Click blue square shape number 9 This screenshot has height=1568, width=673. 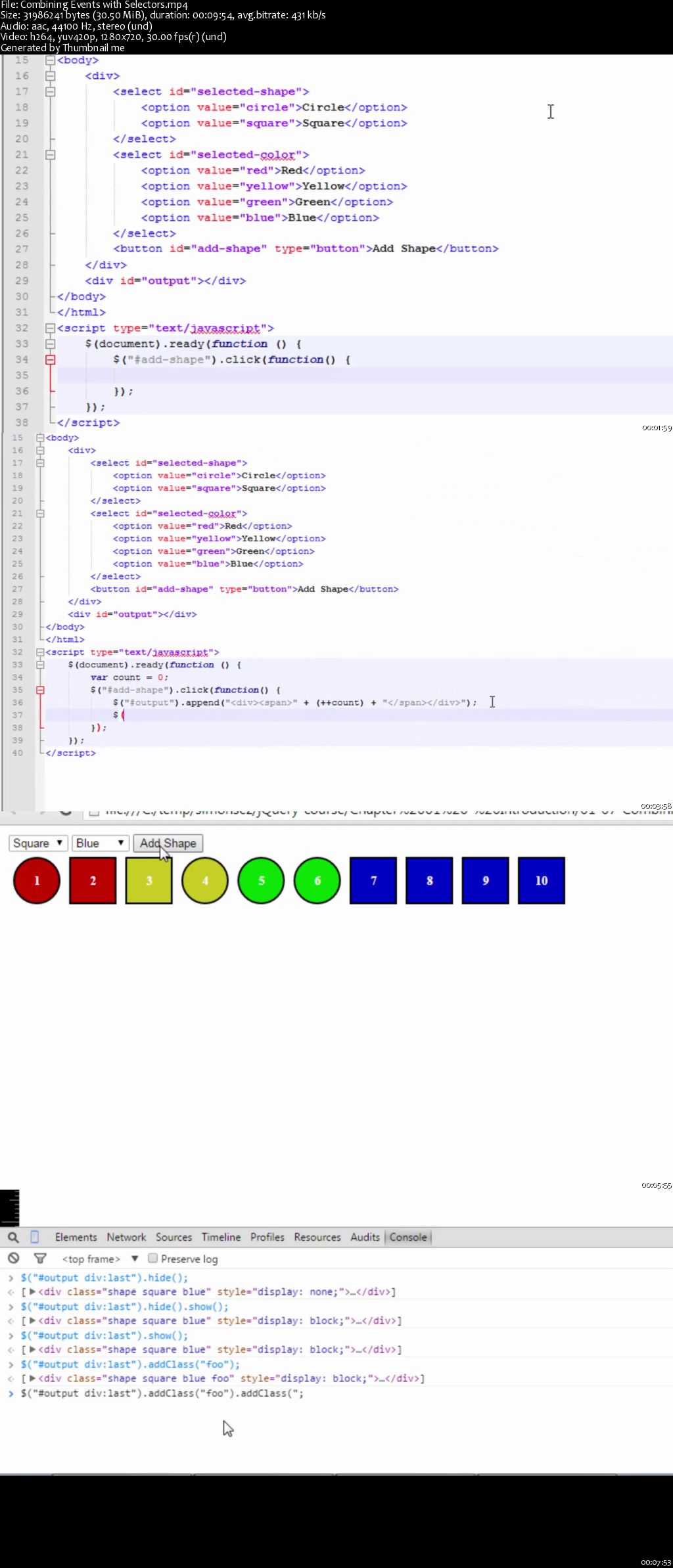pyautogui.click(x=486, y=880)
